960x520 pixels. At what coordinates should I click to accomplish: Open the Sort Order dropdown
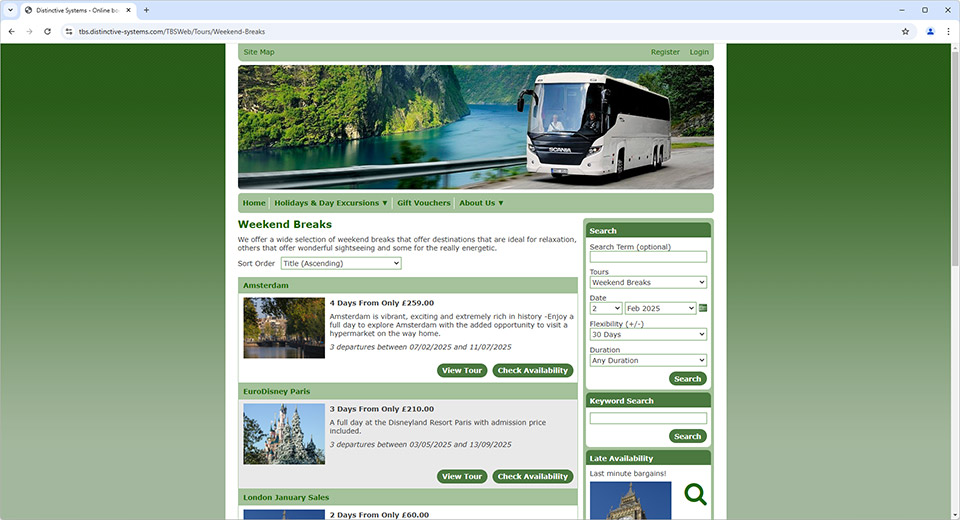click(x=341, y=263)
